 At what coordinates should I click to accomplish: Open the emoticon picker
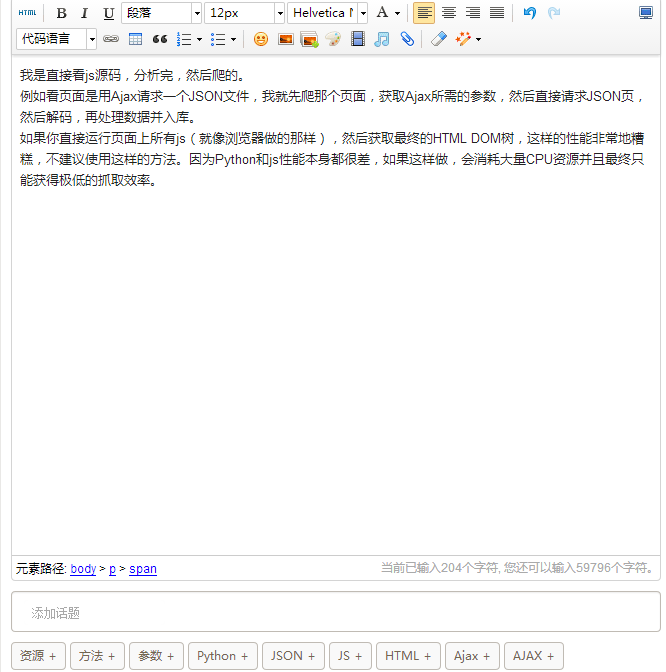(x=261, y=39)
